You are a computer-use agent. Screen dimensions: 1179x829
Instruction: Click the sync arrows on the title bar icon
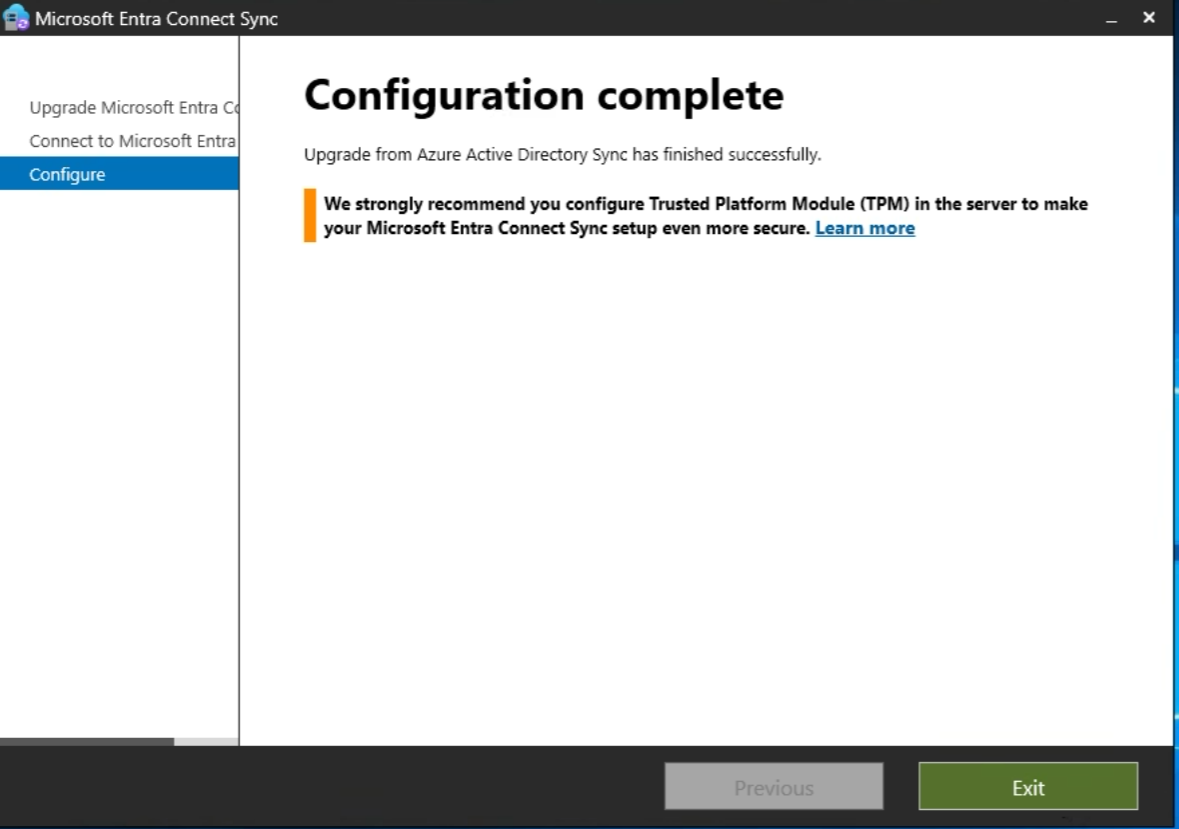23,23
